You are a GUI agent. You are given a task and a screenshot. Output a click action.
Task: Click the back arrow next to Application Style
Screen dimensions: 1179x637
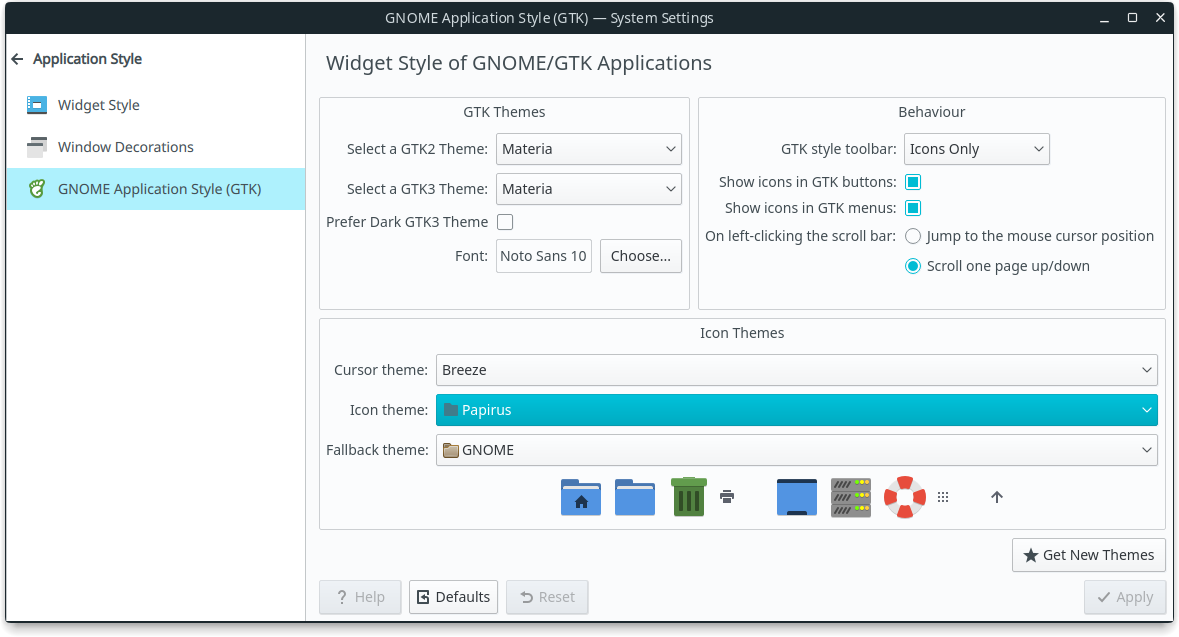18,58
